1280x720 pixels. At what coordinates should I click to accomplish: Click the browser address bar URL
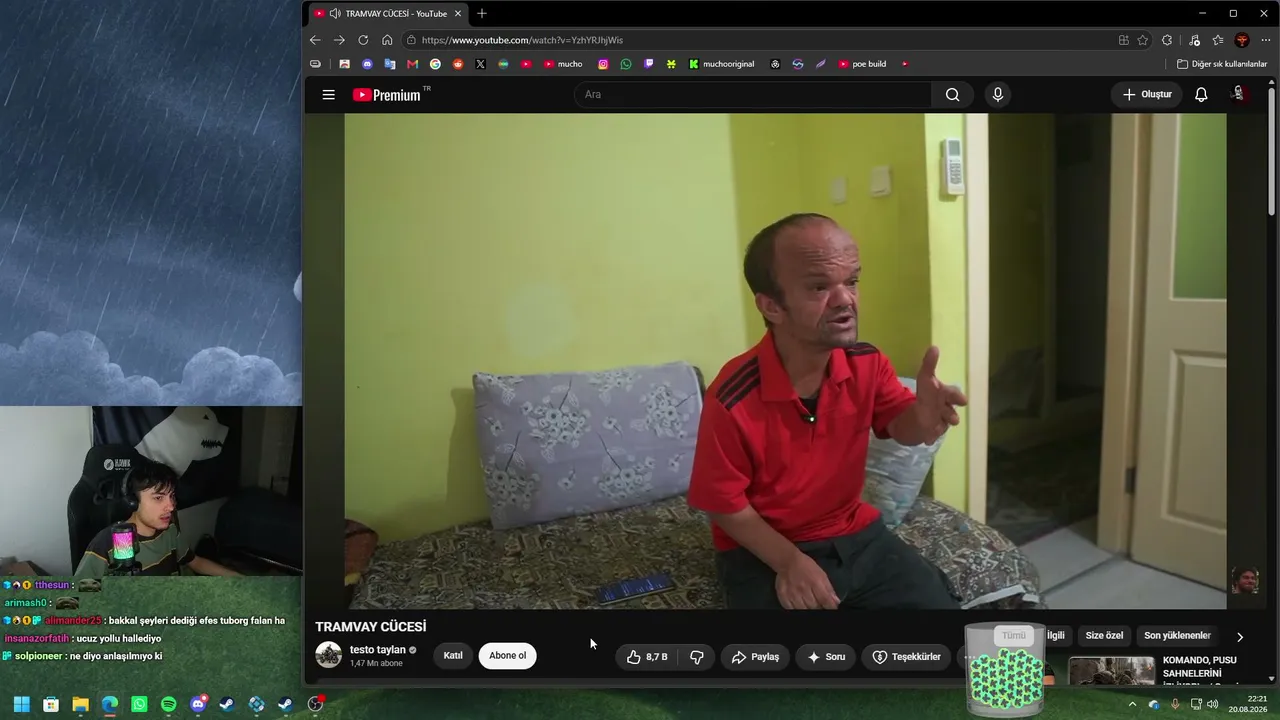[522, 40]
